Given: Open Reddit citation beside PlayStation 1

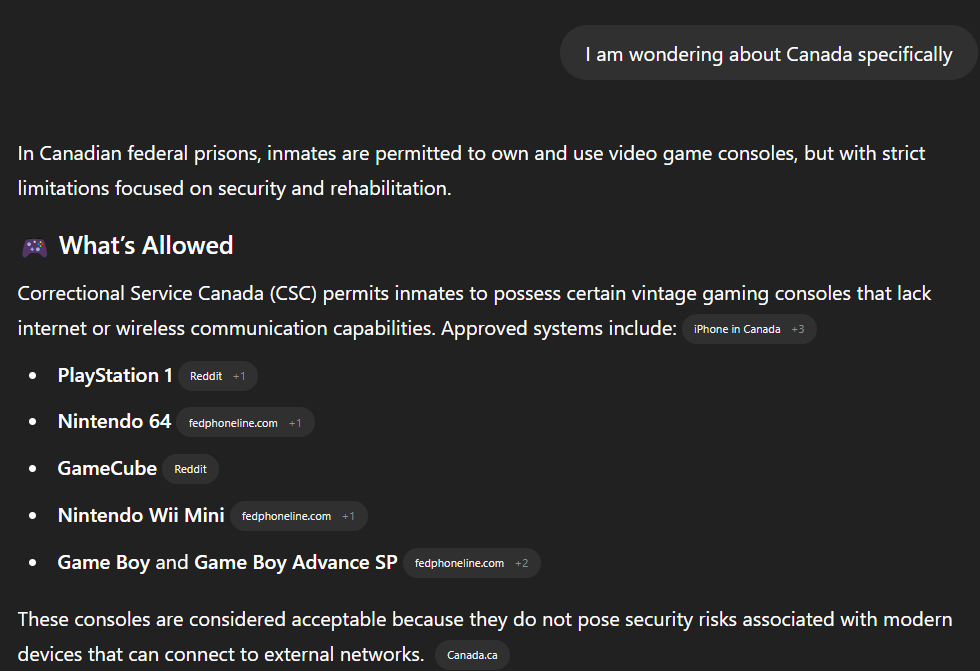Looking at the screenshot, I should (x=206, y=376).
